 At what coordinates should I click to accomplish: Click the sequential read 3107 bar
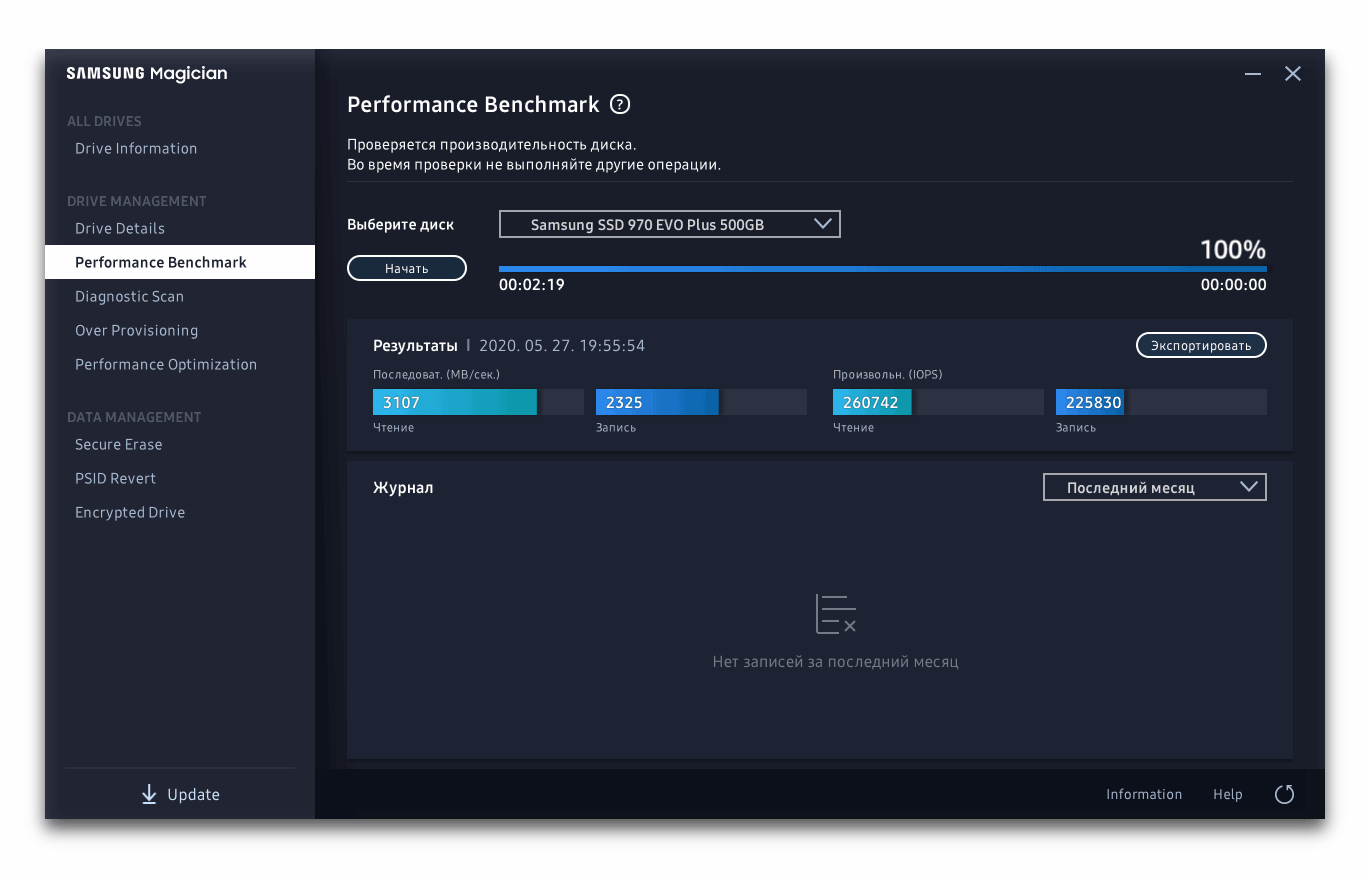(478, 402)
